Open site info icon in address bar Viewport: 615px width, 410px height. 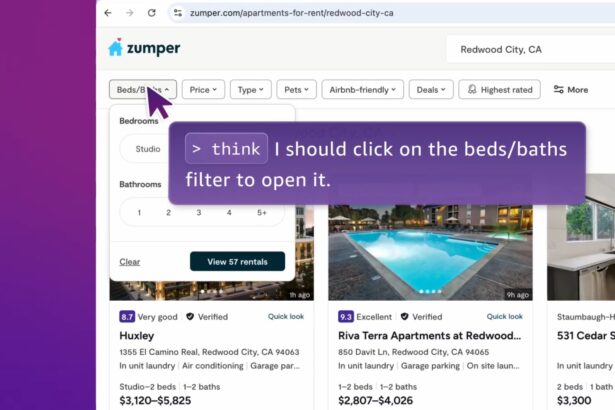178,13
